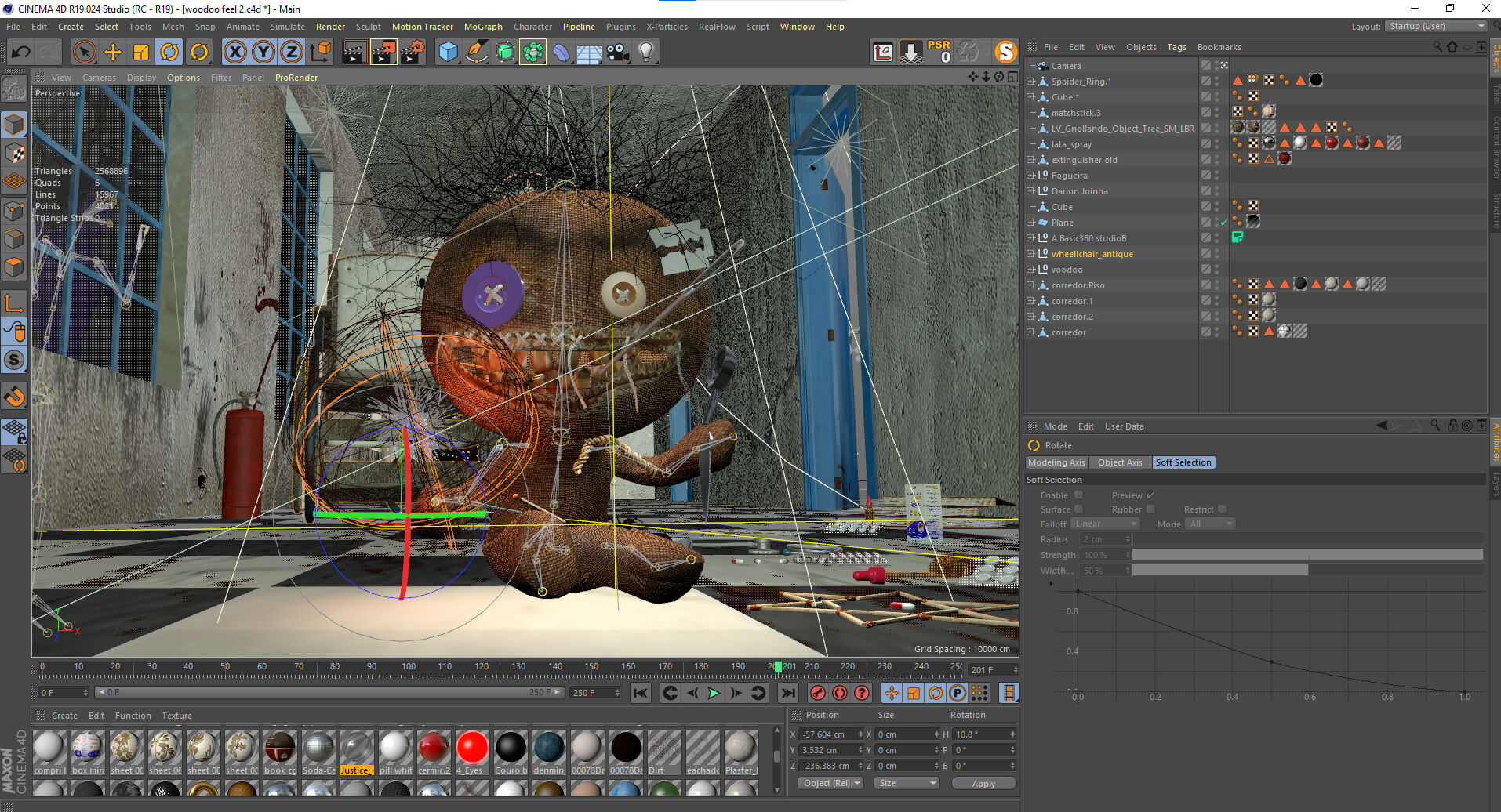Select the Scale tool in top toolbar
The width and height of the screenshot is (1501, 812).
(141, 53)
